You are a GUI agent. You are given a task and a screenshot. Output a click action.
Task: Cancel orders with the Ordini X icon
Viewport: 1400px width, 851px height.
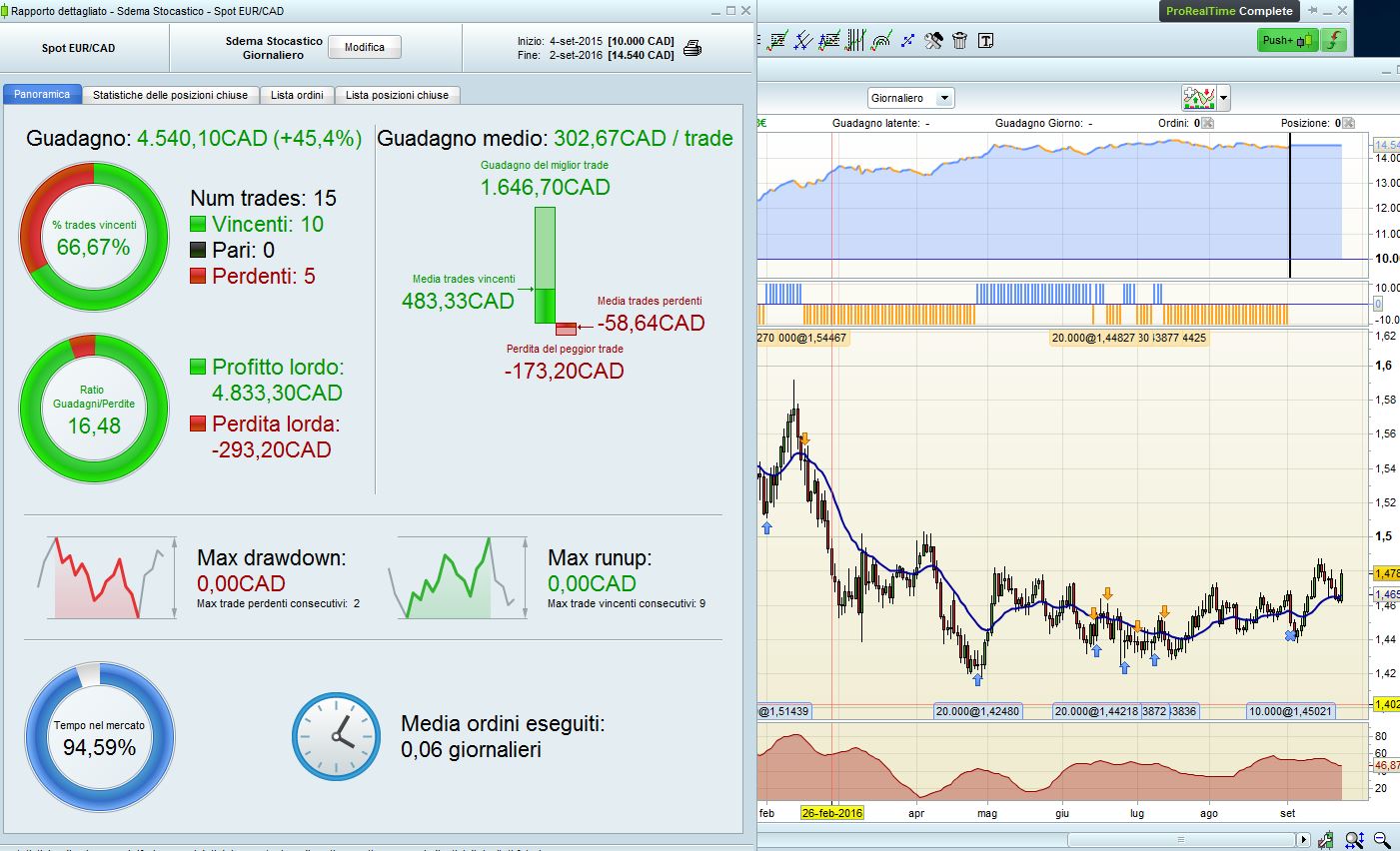pyautogui.click(x=1207, y=123)
